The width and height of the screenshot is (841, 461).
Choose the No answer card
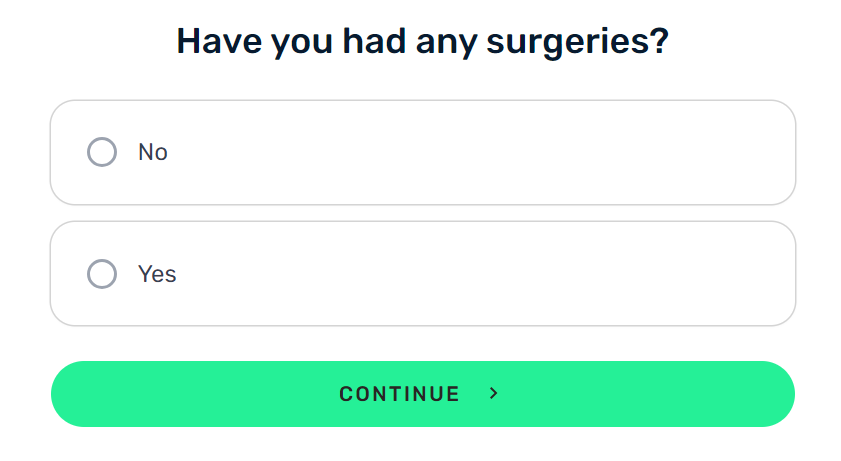423,152
